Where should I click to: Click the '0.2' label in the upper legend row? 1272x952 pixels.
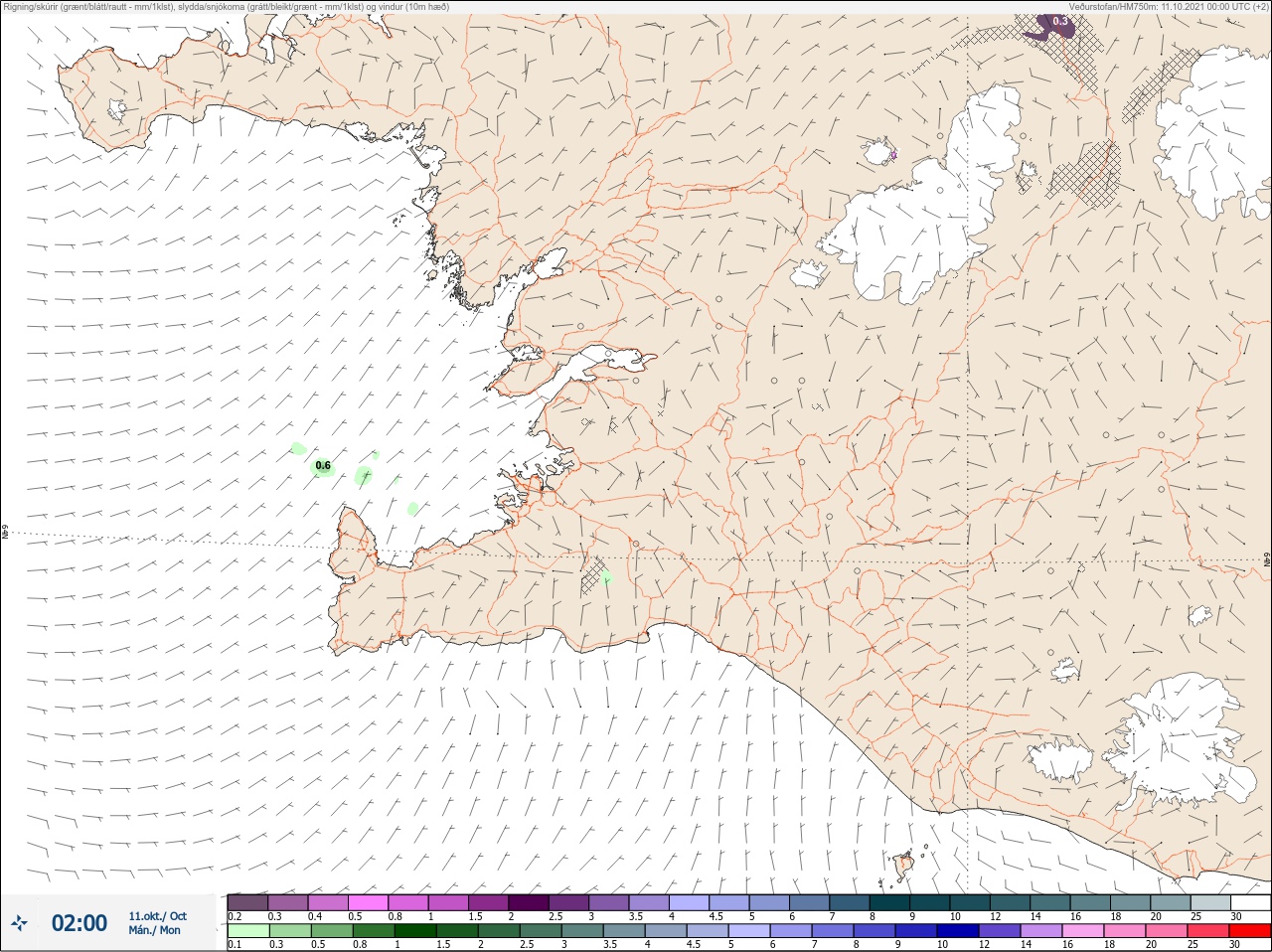tap(235, 916)
